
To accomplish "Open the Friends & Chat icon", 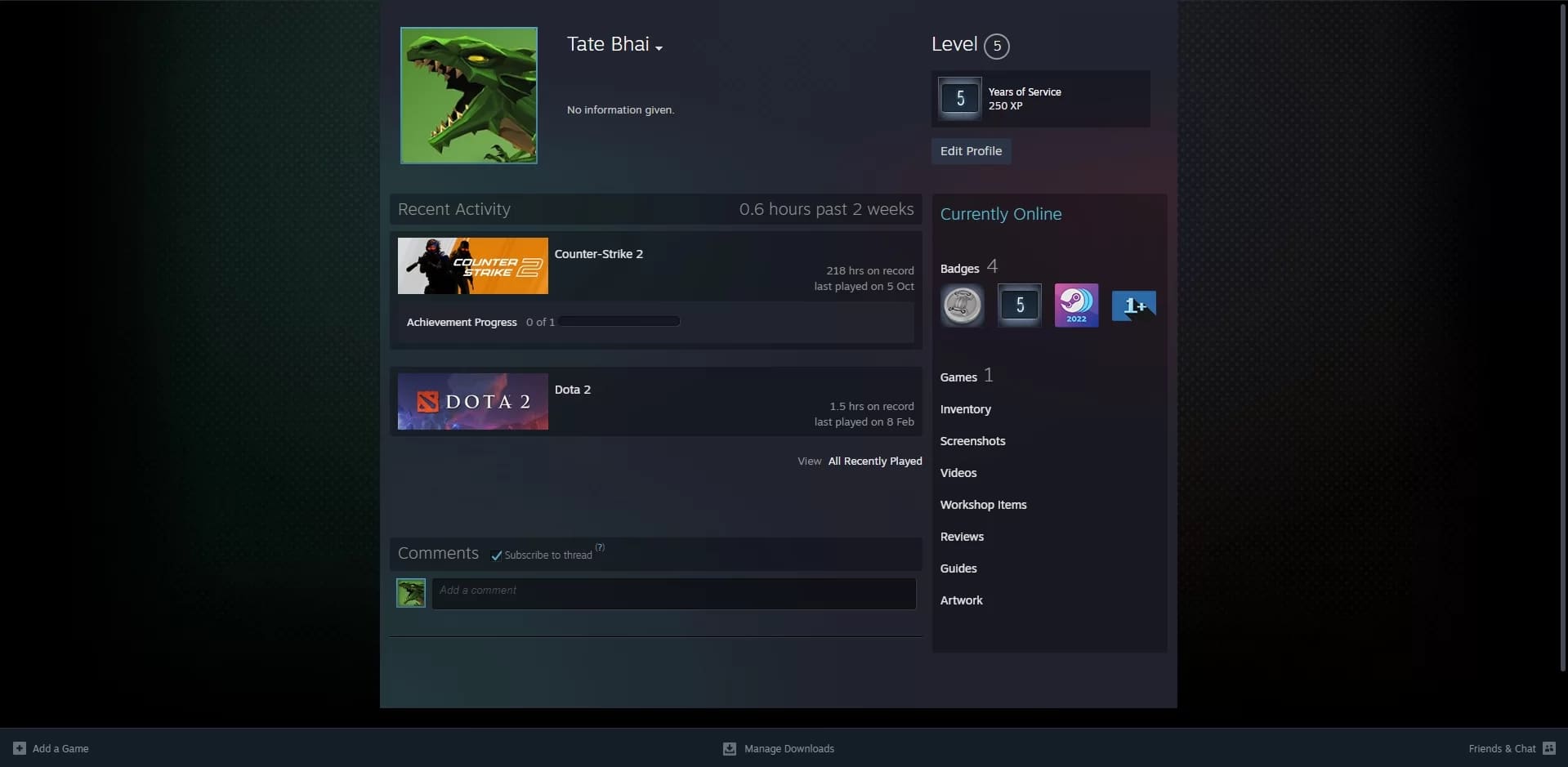I will 1549,748.
